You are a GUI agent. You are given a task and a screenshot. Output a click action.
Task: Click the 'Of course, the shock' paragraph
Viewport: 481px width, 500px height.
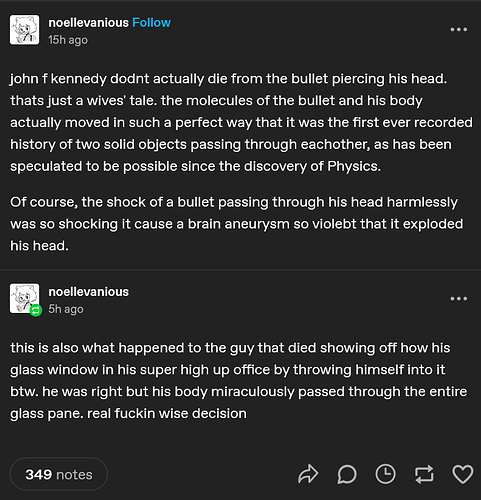pos(237,224)
